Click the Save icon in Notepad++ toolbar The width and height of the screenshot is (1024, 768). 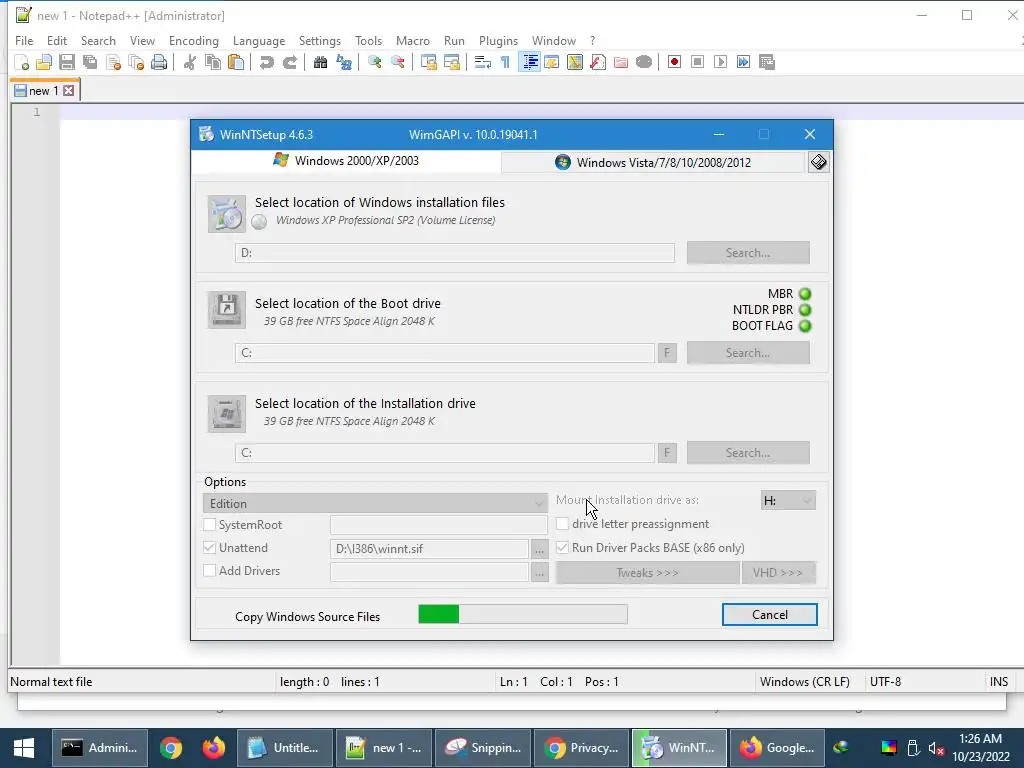point(67,62)
